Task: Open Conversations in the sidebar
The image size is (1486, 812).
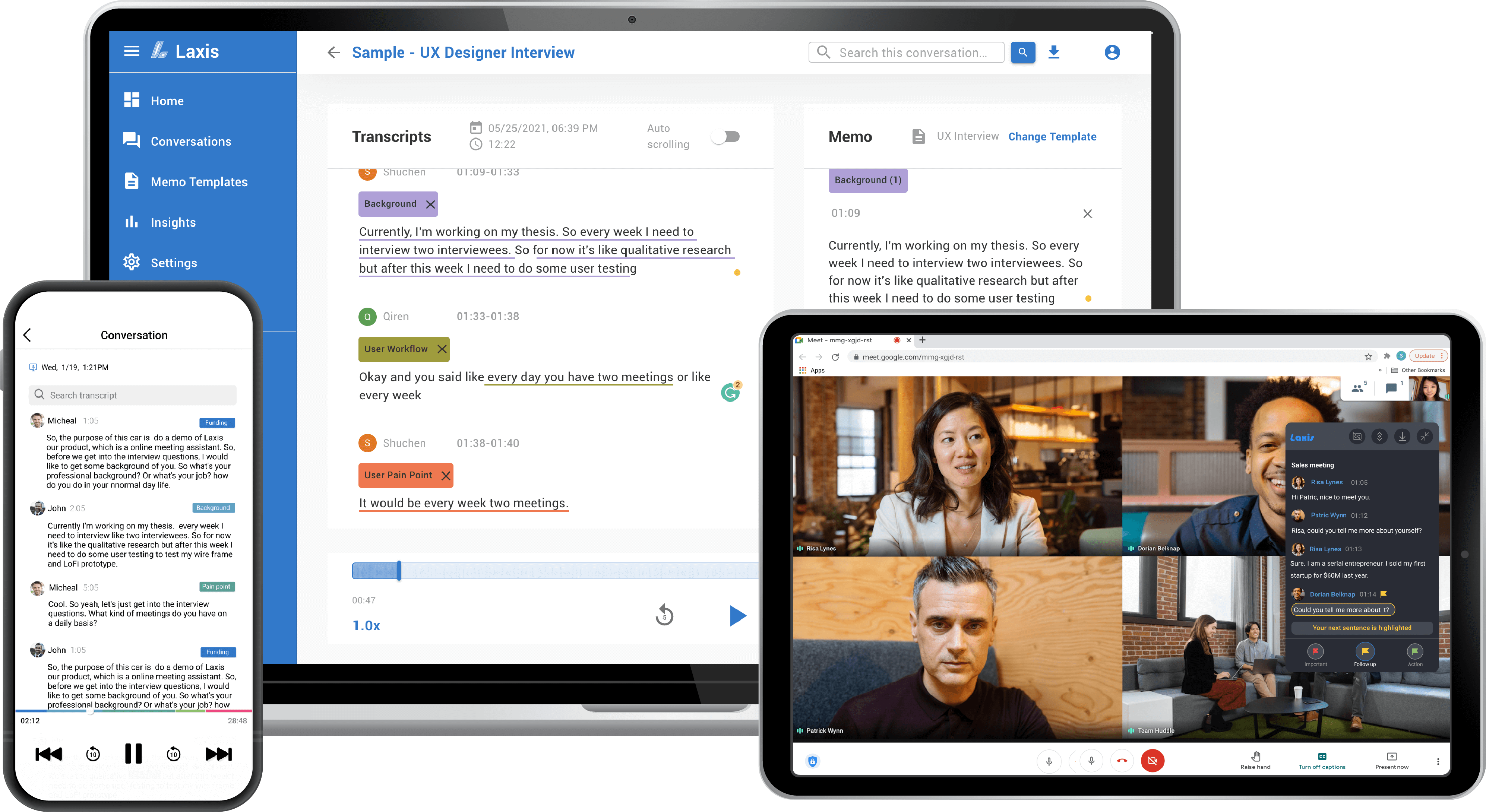Action: click(190, 141)
